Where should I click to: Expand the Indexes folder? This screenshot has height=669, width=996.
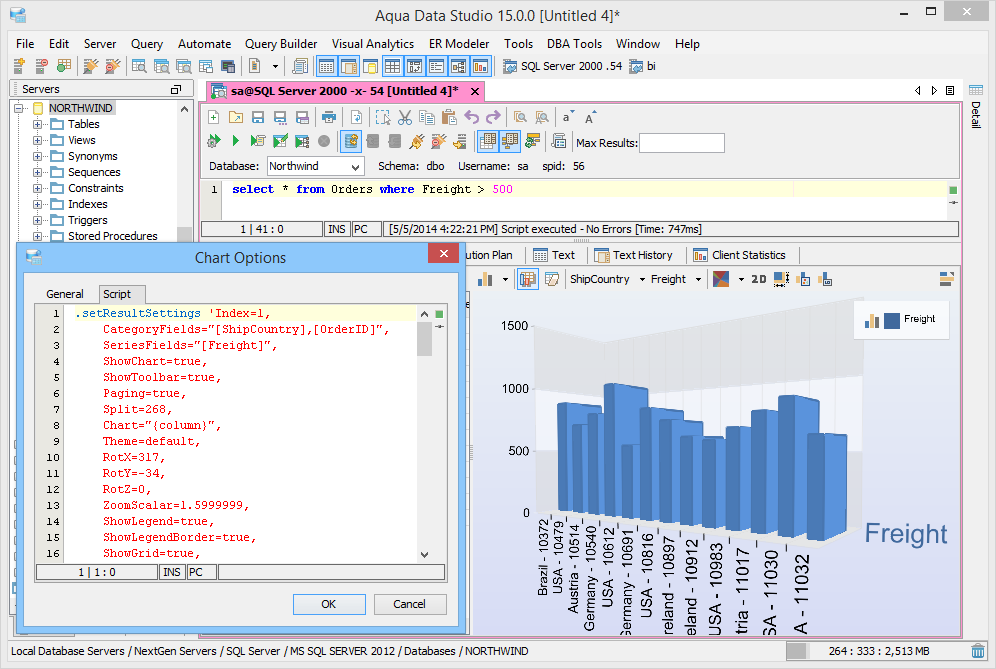[x=37, y=204]
